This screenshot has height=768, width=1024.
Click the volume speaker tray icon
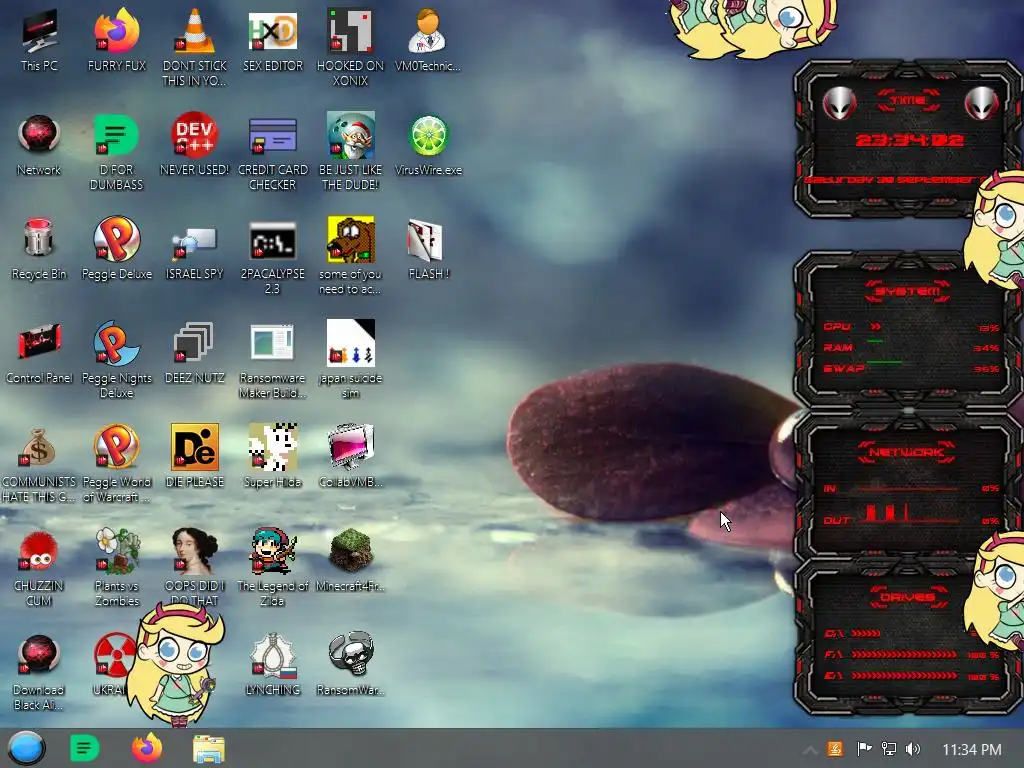[x=913, y=749]
